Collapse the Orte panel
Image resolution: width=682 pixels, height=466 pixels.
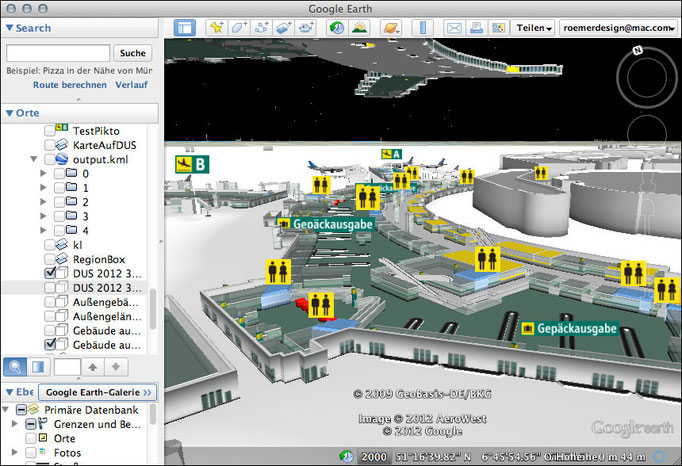coord(9,113)
